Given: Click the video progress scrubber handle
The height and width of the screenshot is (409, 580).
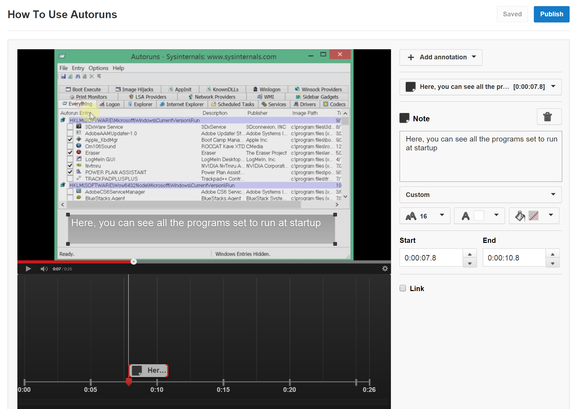Looking at the screenshot, I should 134,261.
